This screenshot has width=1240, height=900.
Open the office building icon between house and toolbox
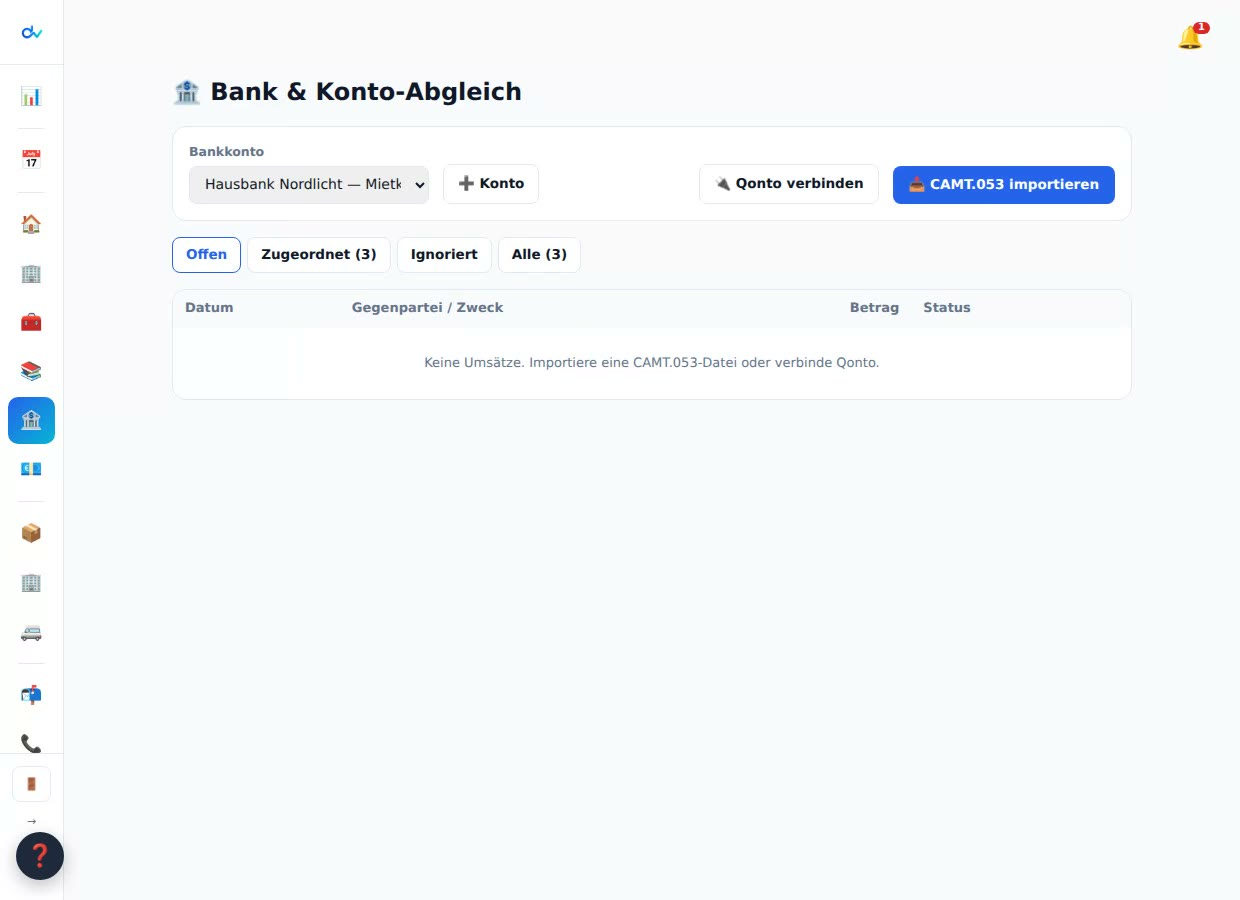31,273
